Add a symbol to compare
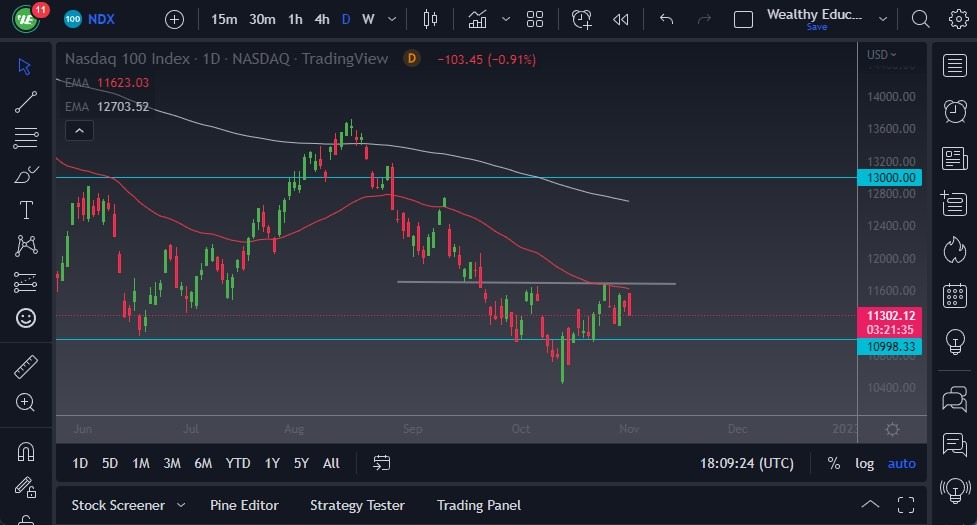This screenshot has height=525, width=977. pos(174,19)
